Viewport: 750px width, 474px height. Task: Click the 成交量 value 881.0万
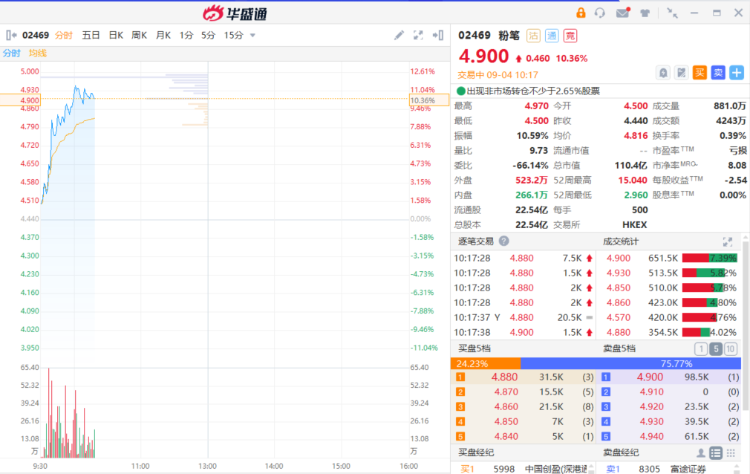click(729, 106)
